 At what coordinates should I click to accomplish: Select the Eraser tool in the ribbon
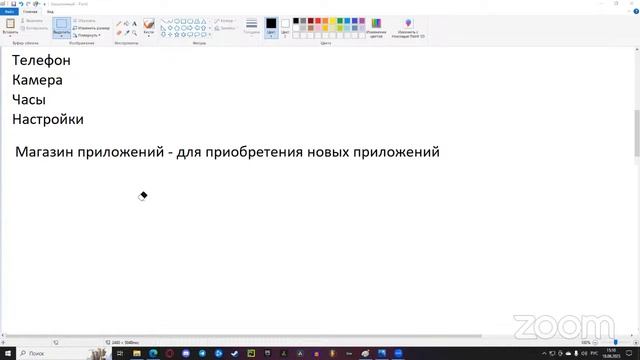(x=119, y=33)
